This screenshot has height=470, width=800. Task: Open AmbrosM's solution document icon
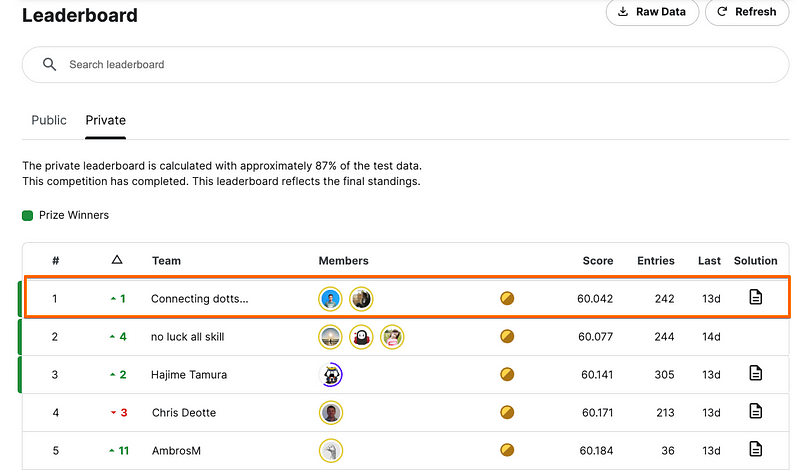pyautogui.click(x=755, y=450)
